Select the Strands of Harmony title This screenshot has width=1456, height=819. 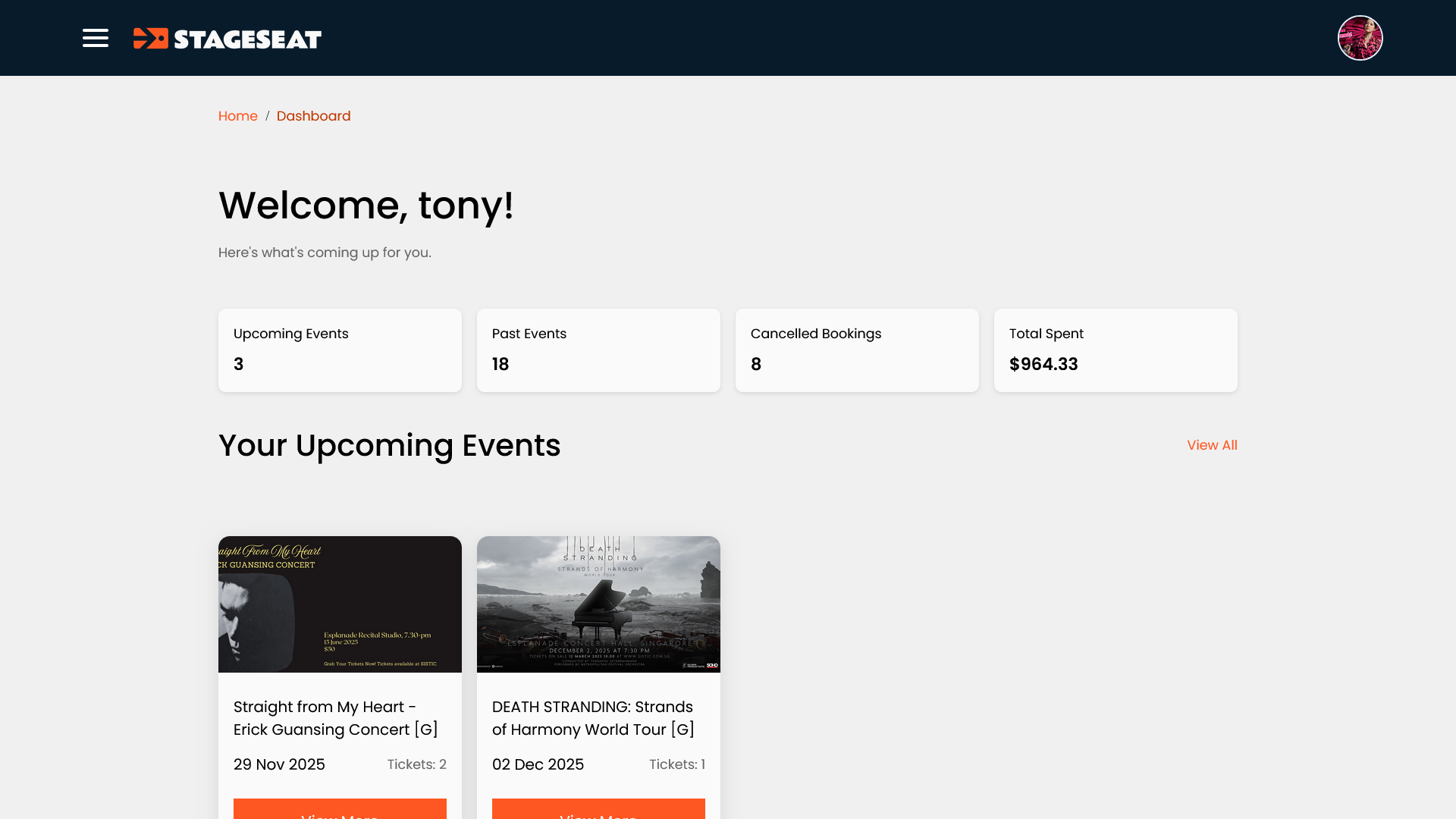coord(592,718)
